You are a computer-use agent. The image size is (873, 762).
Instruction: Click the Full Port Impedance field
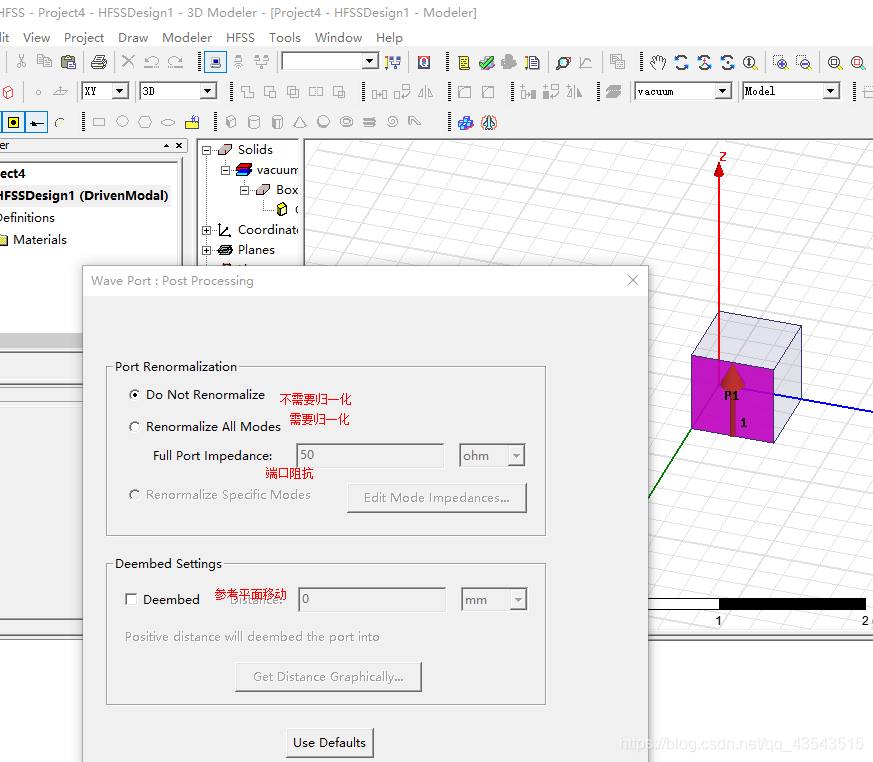pos(370,455)
